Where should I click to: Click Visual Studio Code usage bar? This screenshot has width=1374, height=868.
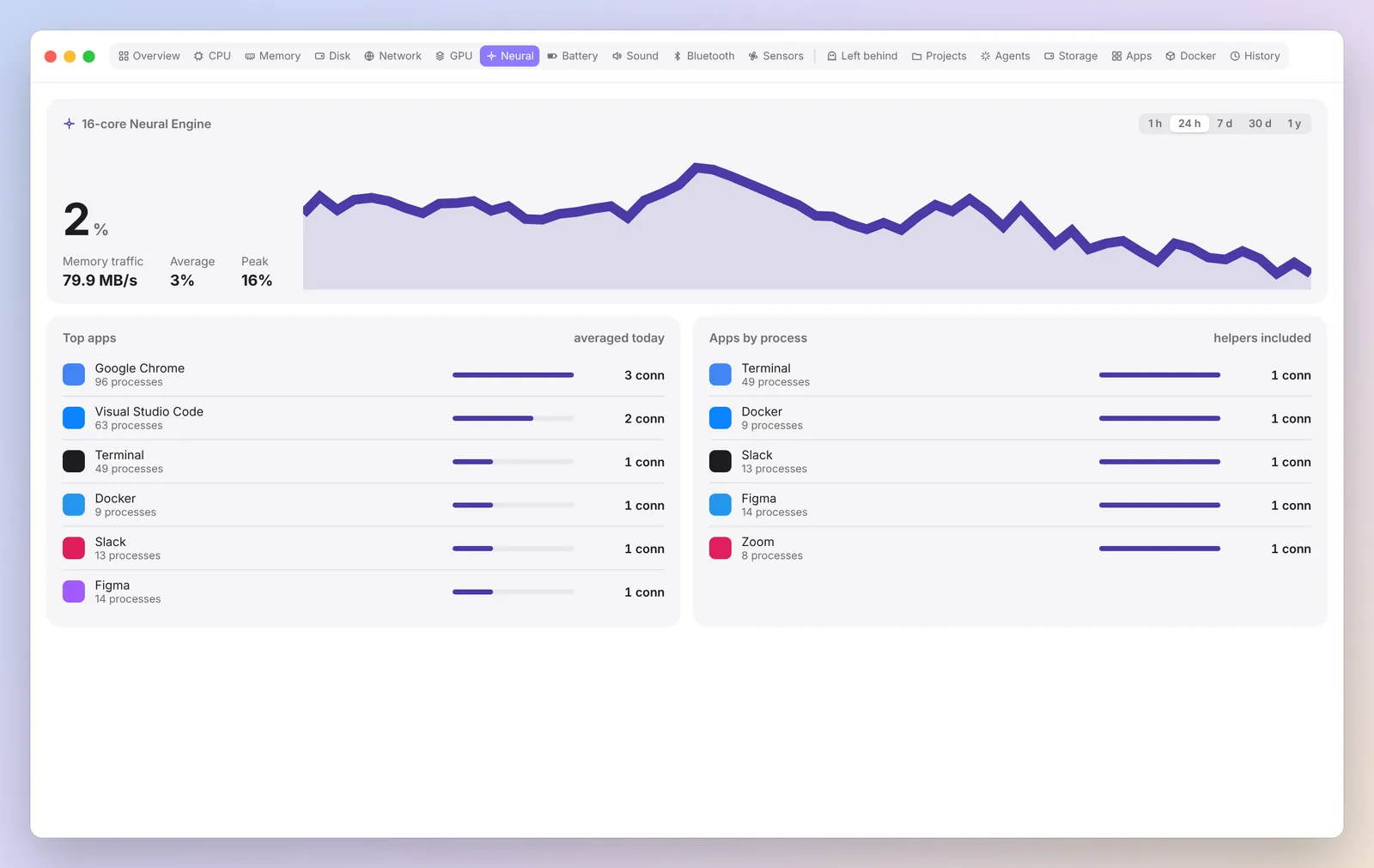pyautogui.click(x=513, y=418)
